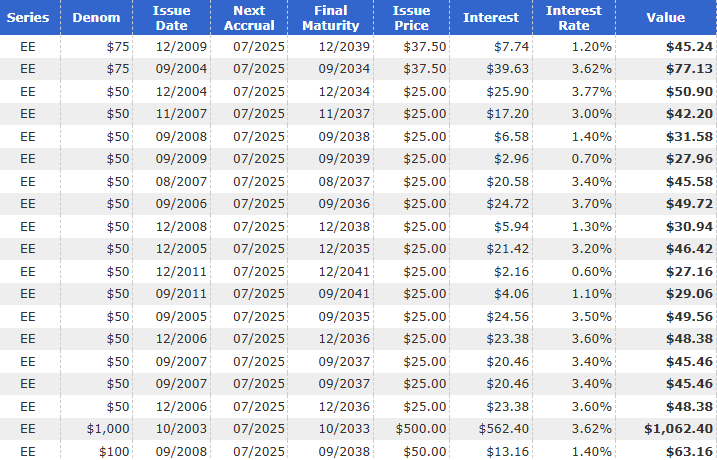The height and width of the screenshot is (460, 717).
Task: Click the $1,062.40 value cell
Action: [679, 429]
